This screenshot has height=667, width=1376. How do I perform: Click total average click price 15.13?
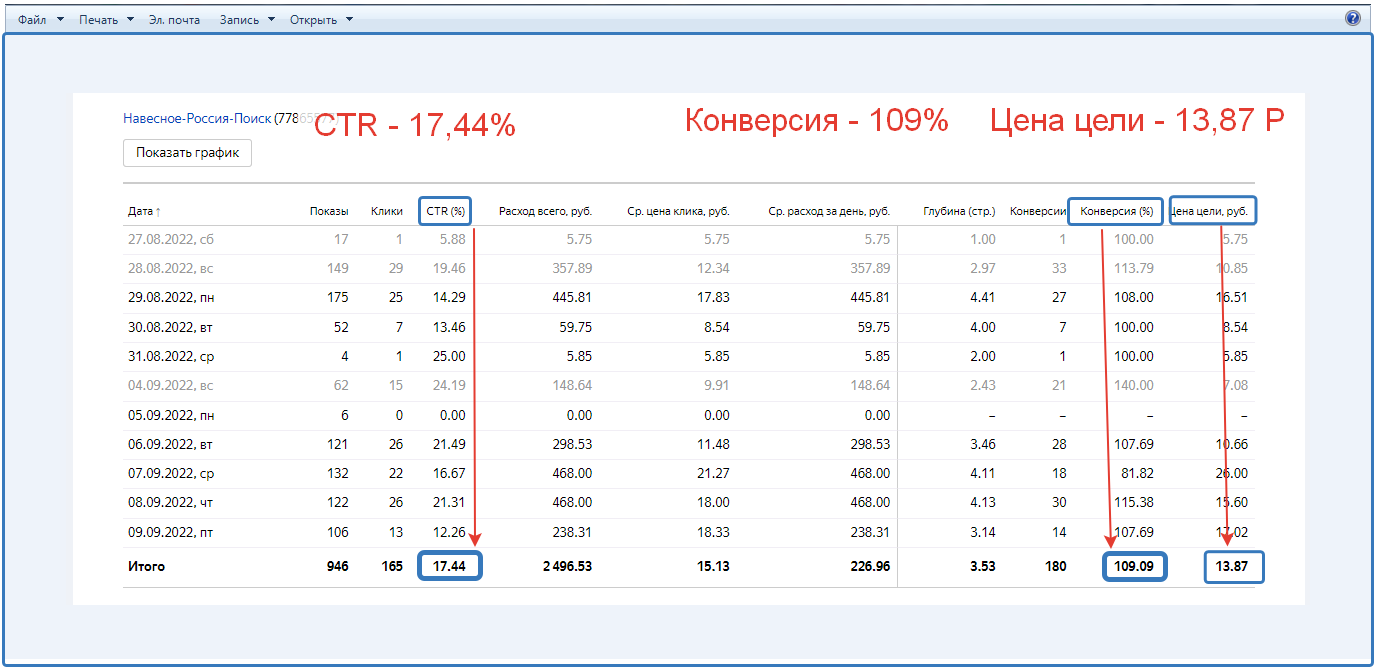click(x=713, y=566)
